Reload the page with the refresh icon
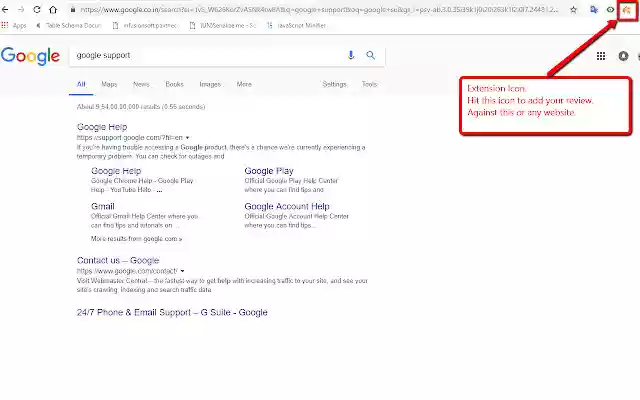 pos(37,9)
